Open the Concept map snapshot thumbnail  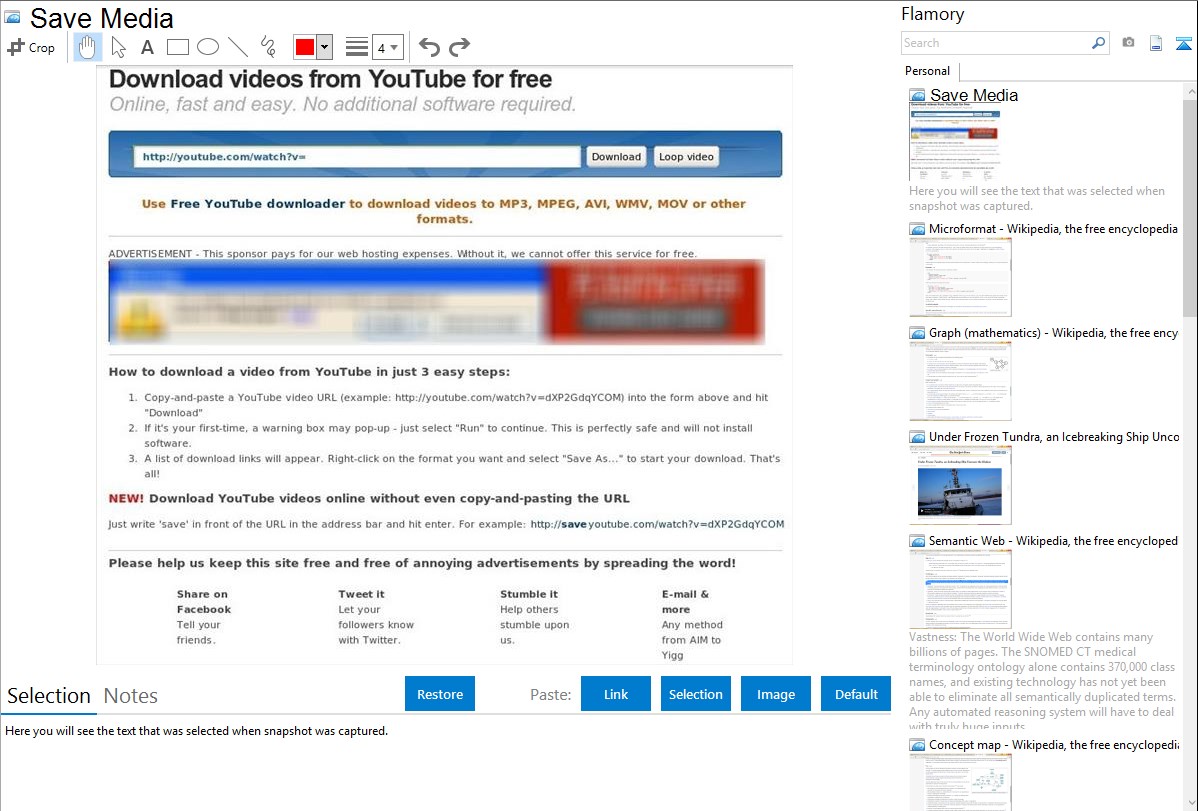click(x=960, y=782)
